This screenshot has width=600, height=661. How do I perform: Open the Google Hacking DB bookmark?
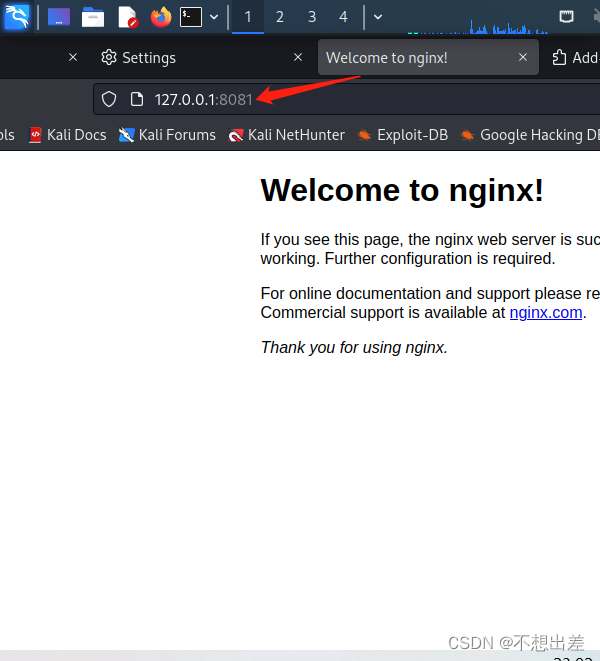point(530,135)
